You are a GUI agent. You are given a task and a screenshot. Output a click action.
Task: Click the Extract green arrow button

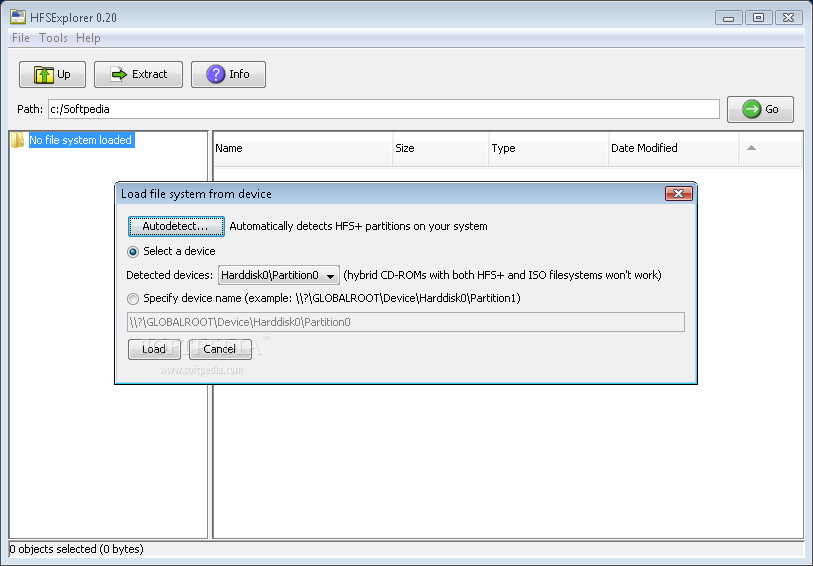point(138,74)
